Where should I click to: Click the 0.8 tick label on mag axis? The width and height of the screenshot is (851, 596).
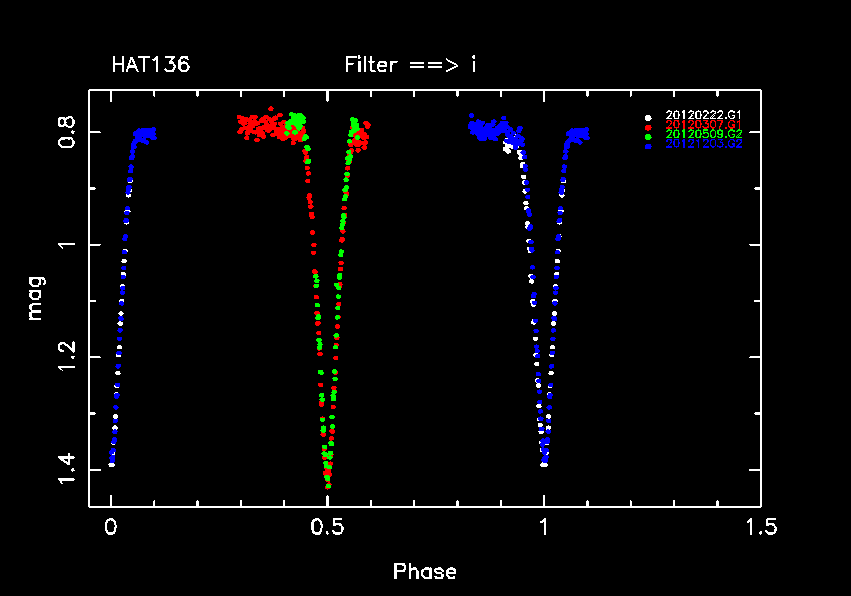point(66,132)
